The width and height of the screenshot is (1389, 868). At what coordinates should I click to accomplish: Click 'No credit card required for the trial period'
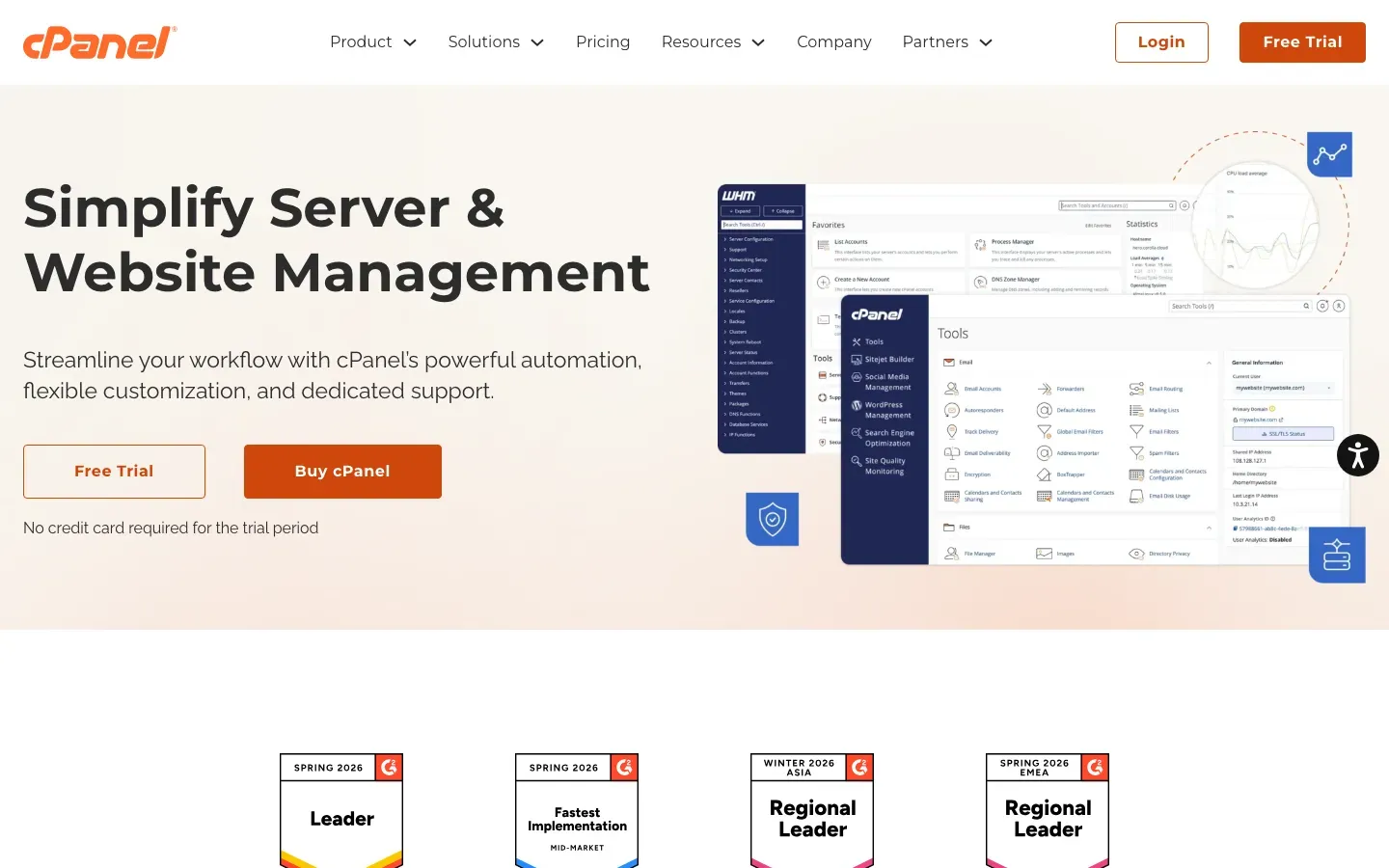coord(171,528)
